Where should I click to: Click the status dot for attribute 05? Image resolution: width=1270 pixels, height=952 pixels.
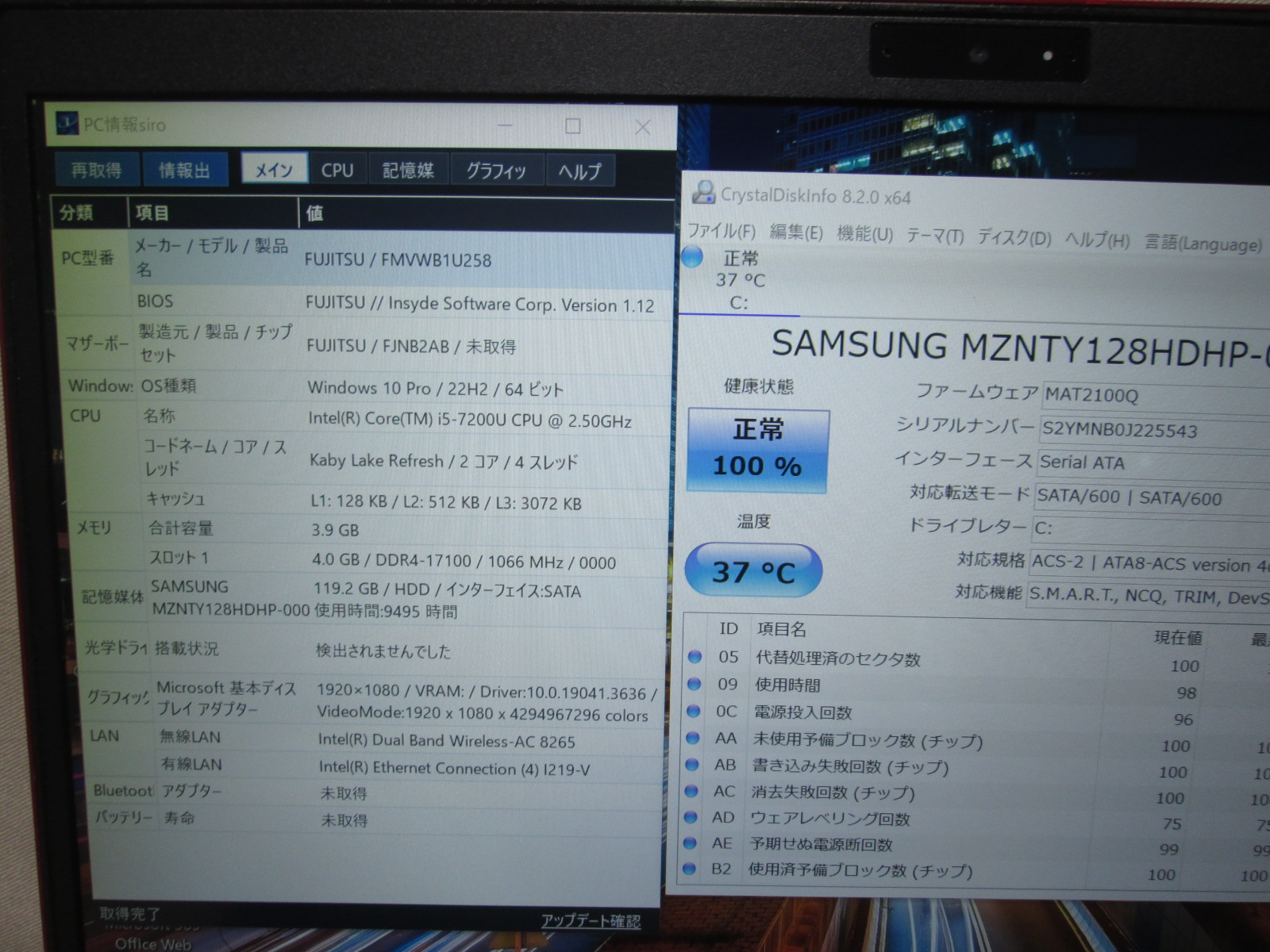(695, 656)
